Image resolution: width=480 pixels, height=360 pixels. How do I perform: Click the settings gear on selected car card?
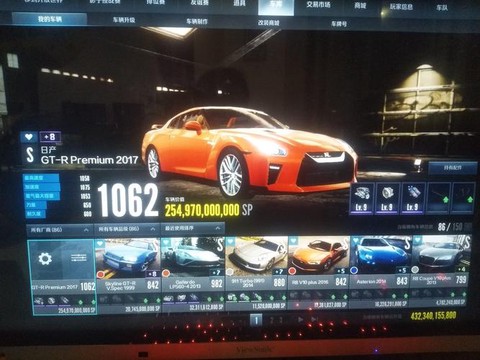point(45,258)
